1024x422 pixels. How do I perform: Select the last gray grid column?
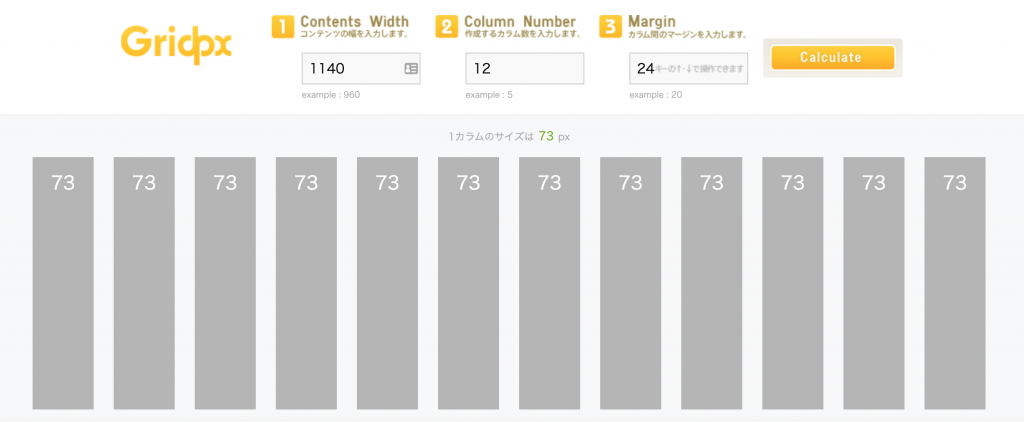[954, 283]
